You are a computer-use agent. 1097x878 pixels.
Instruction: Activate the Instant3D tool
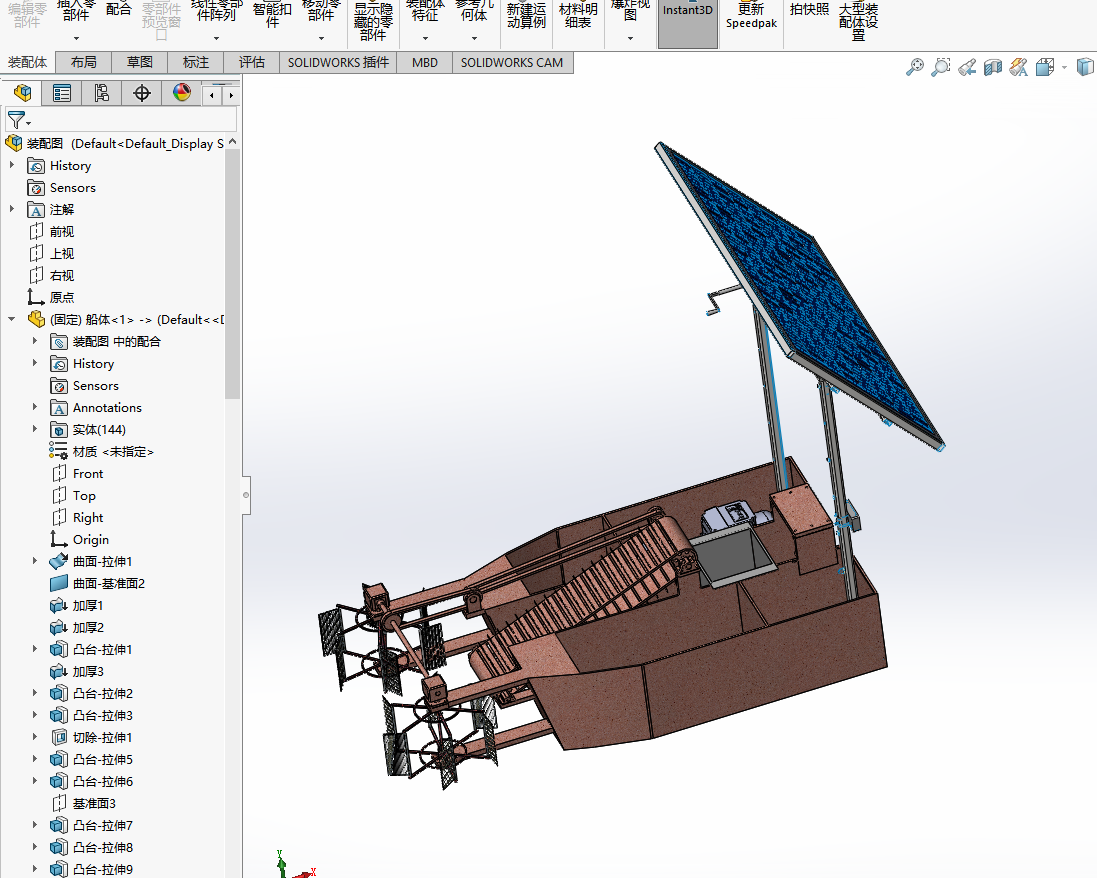tap(686, 18)
